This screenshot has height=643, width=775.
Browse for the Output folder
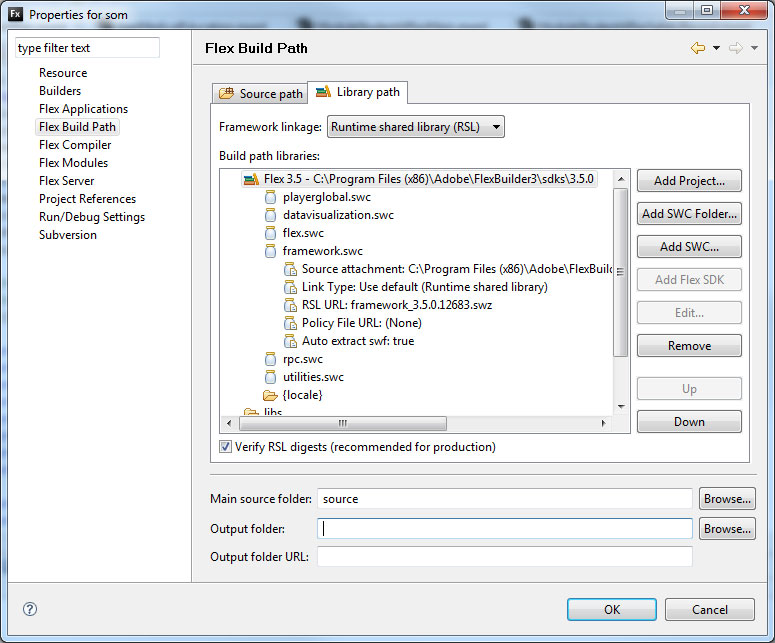tap(727, 529)
